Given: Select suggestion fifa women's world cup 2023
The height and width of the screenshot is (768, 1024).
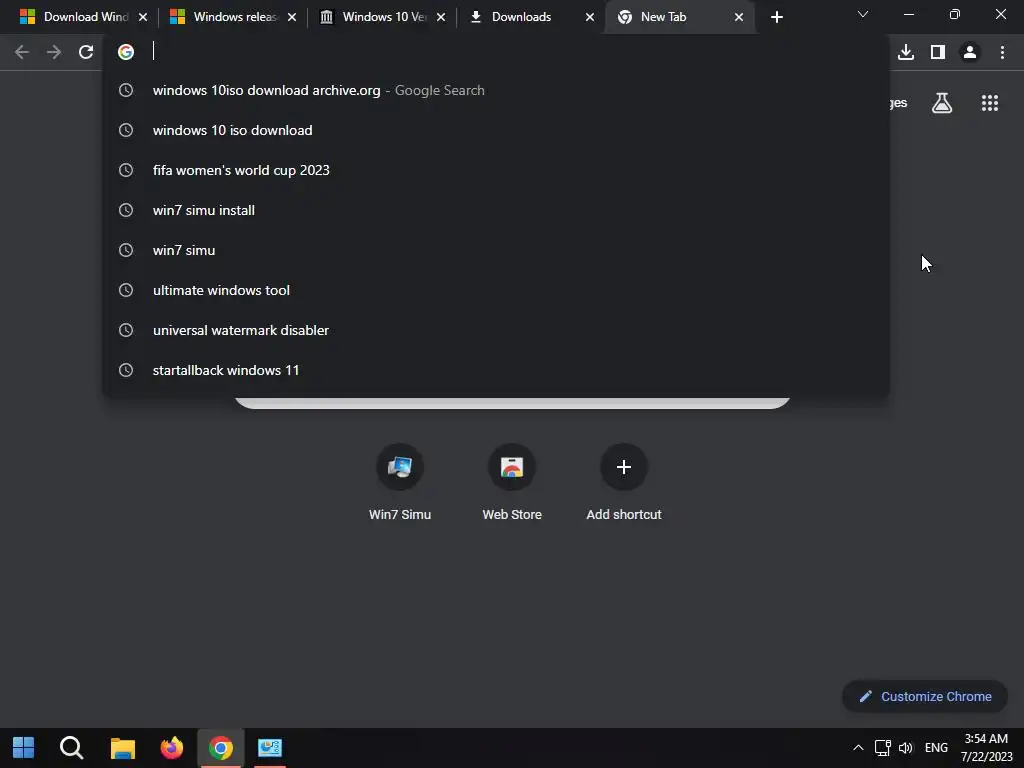Looking at the screenshot, I should (x=496, y=170).
